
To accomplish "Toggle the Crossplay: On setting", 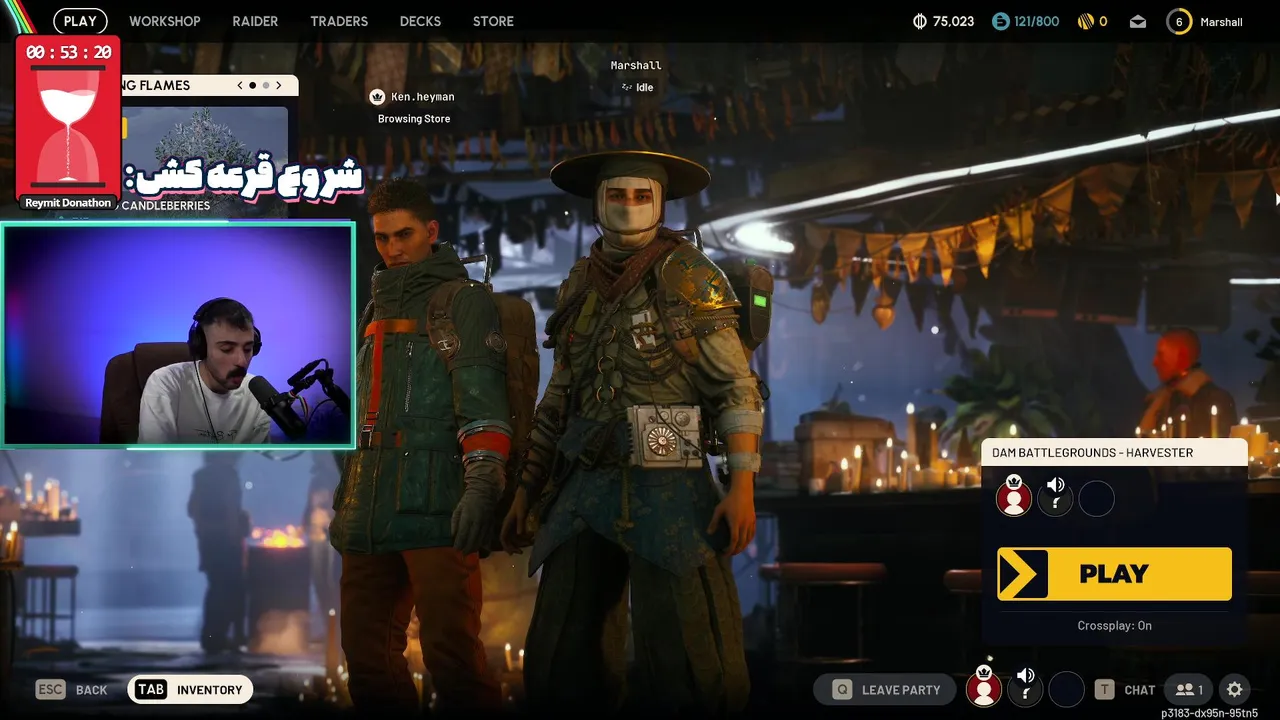I will (x=1114, y=625).
